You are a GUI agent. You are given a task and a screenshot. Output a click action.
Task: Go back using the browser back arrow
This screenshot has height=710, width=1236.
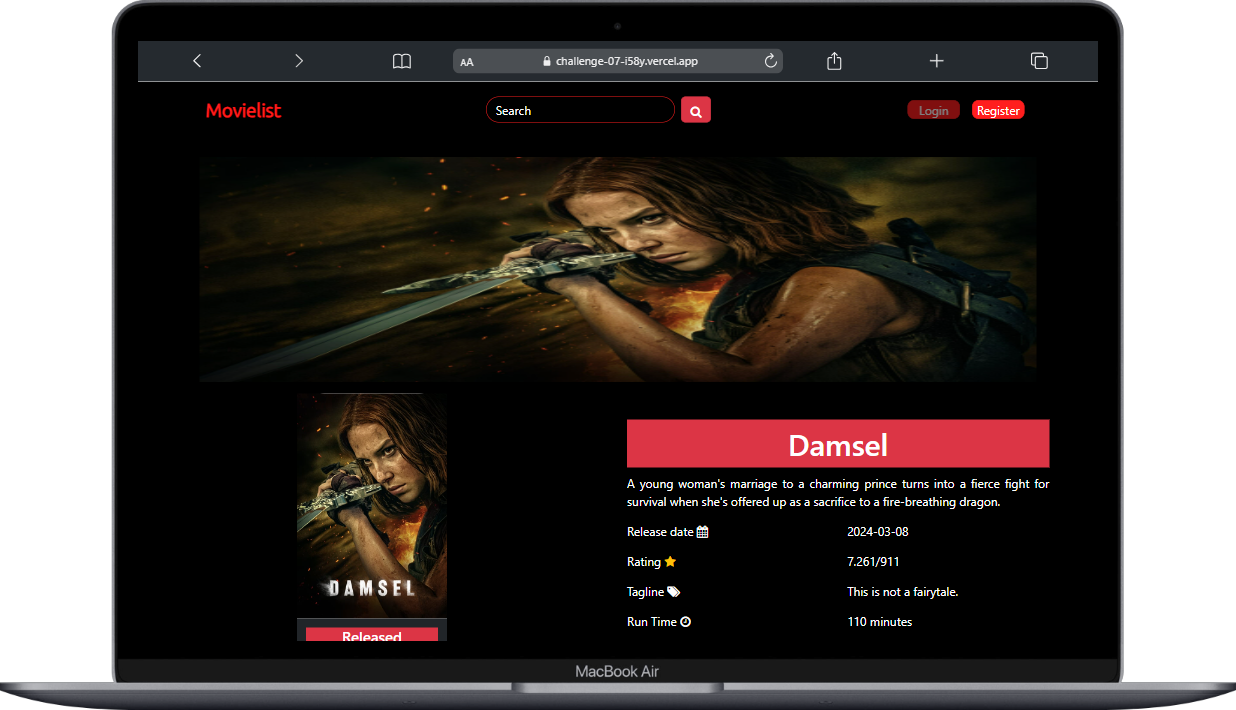pyautogui.click(x=197, y=61)
